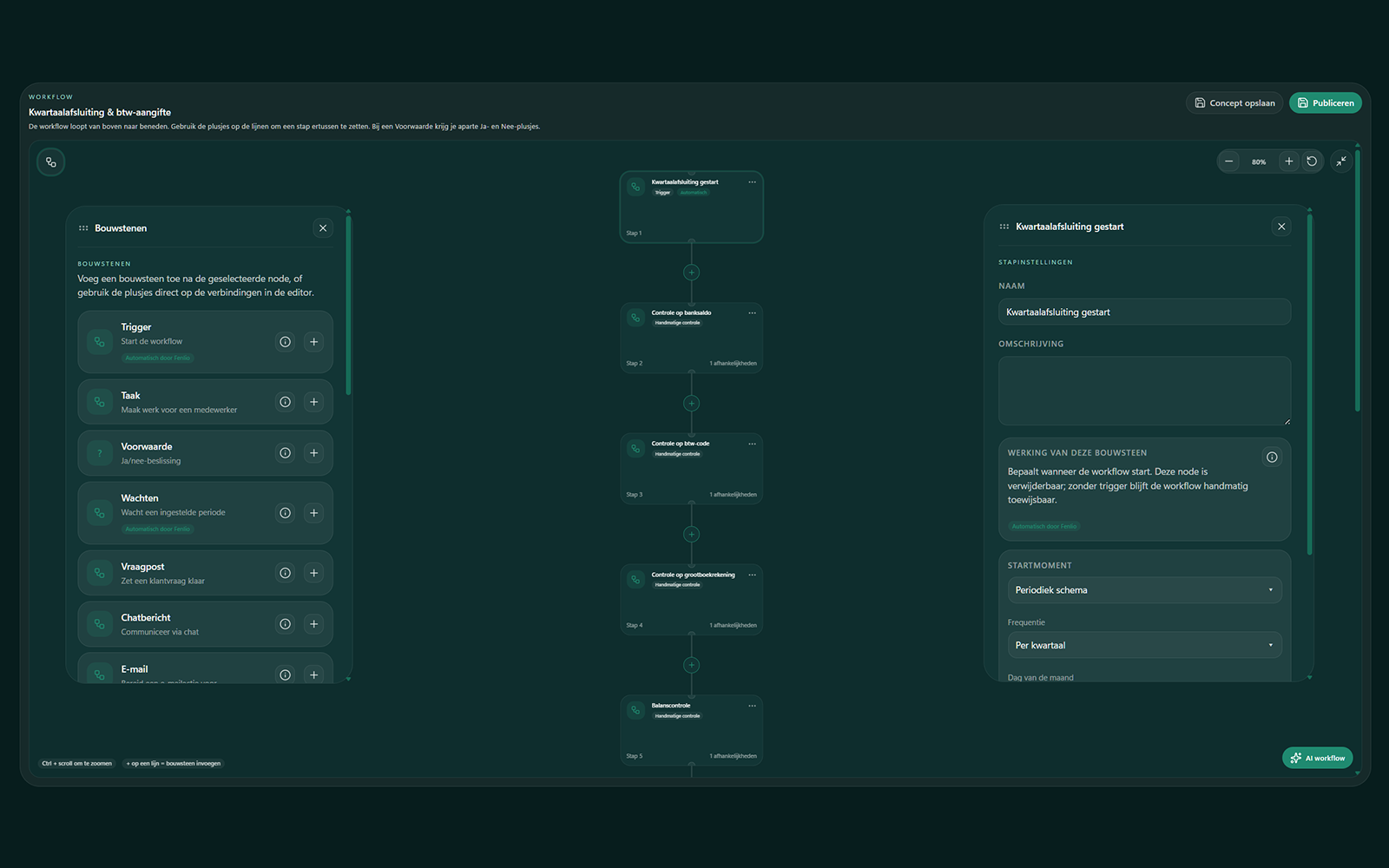Viewport: 1389px width, 868px height.
Task: Click the Bouwstenen panel scrollbar
Action: (348, 304)
